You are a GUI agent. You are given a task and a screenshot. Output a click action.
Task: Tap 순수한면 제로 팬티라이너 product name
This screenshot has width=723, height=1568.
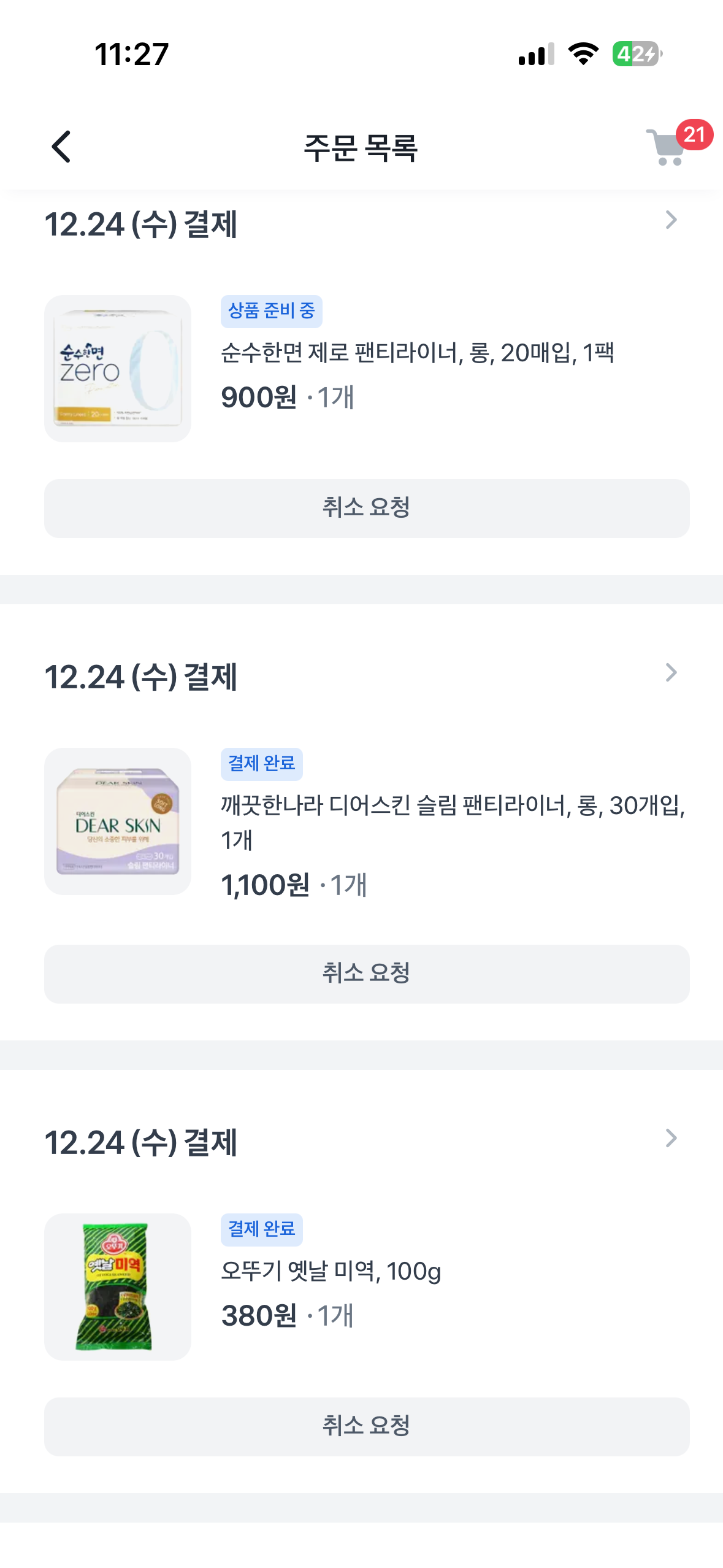417,353
